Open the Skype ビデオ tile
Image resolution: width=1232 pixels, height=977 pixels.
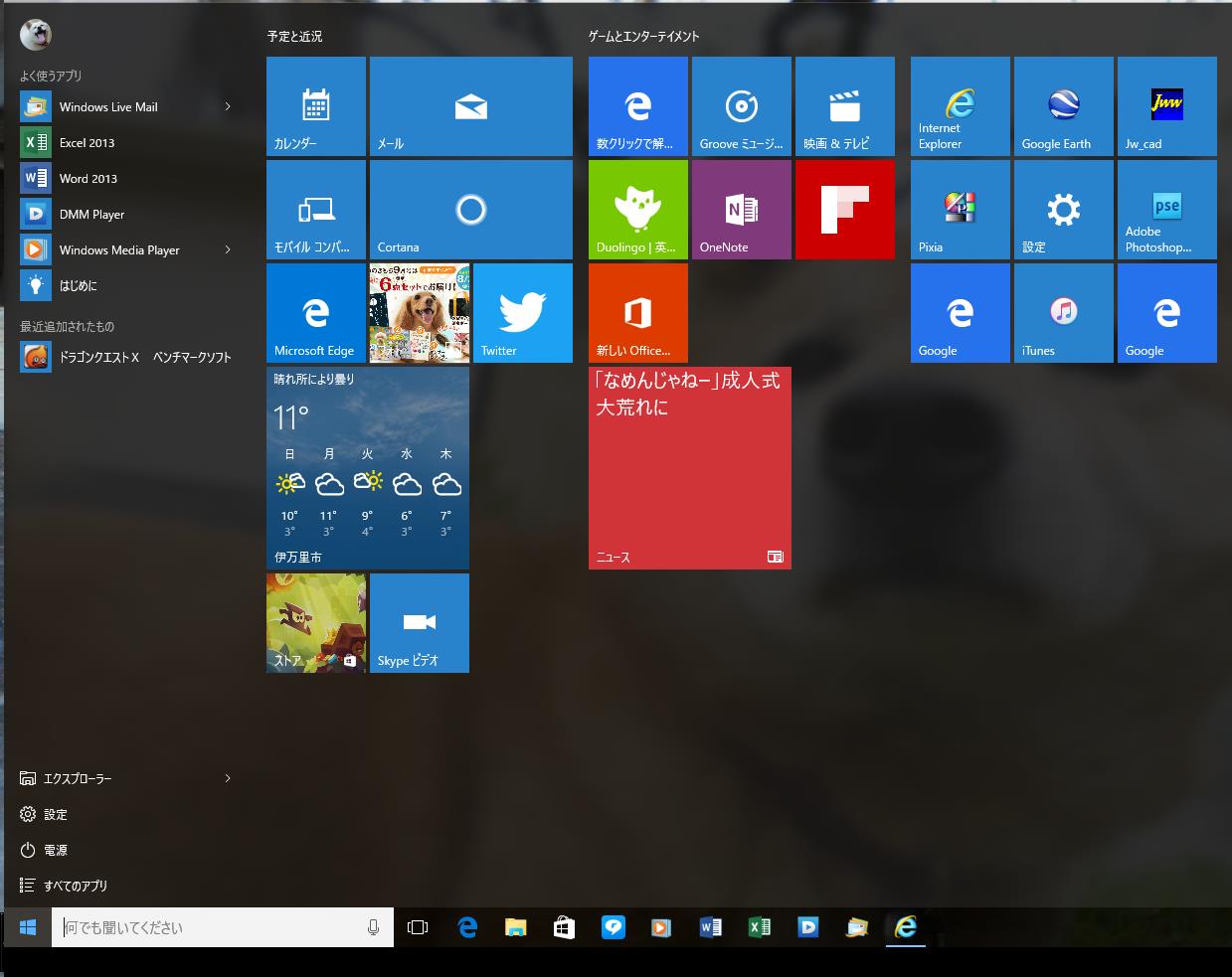[x=420, y=623]
